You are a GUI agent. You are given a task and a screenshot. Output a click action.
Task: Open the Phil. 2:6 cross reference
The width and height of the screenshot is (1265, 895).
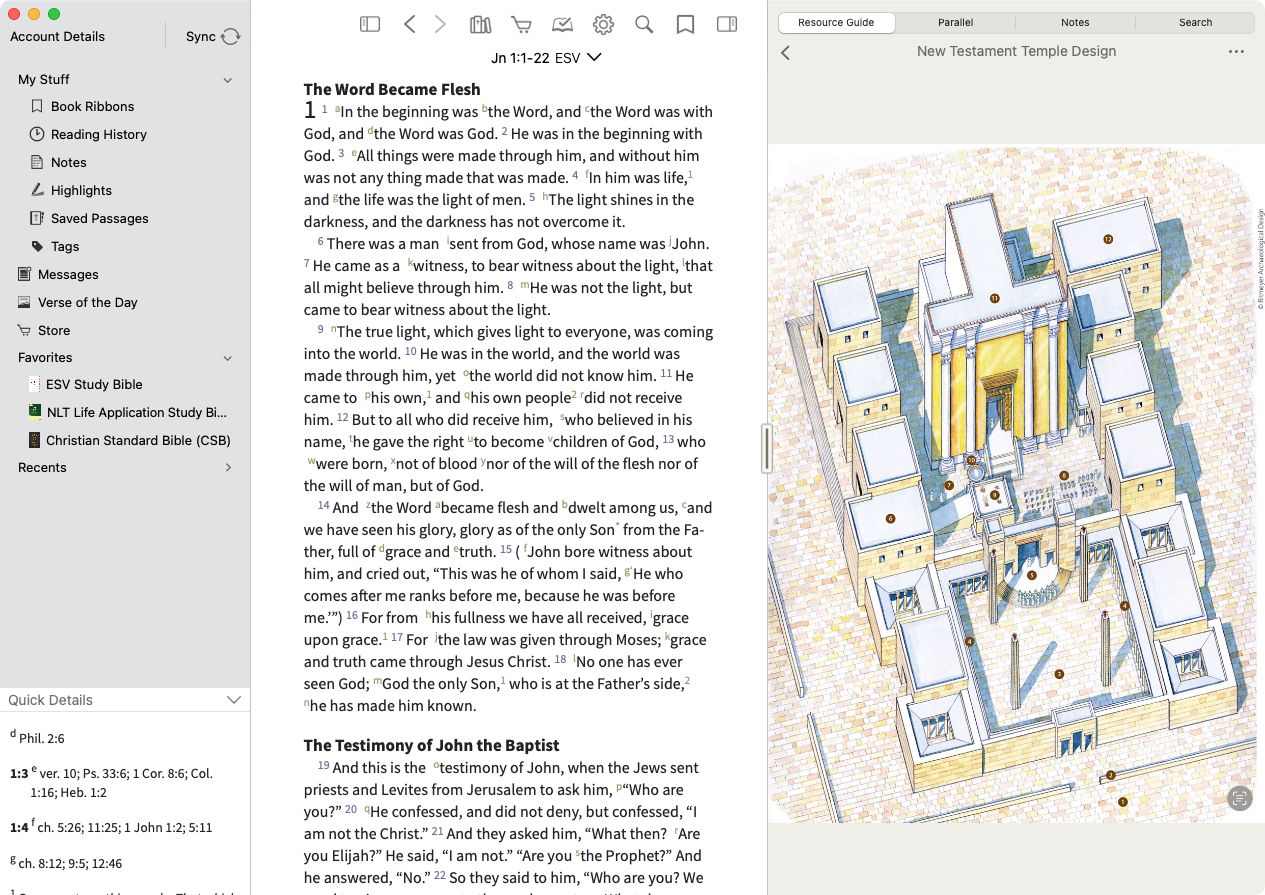[42, 738]
